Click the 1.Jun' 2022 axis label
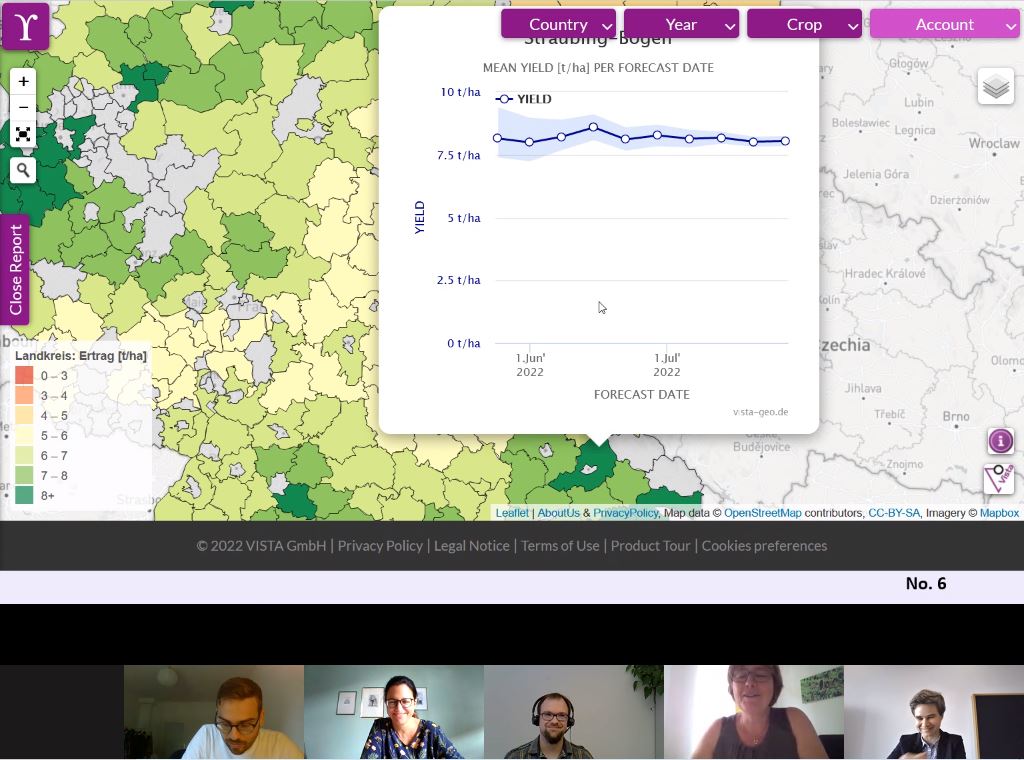This screenshot has height=760, width=1024. pyautogui.click(x=530, y=365)
